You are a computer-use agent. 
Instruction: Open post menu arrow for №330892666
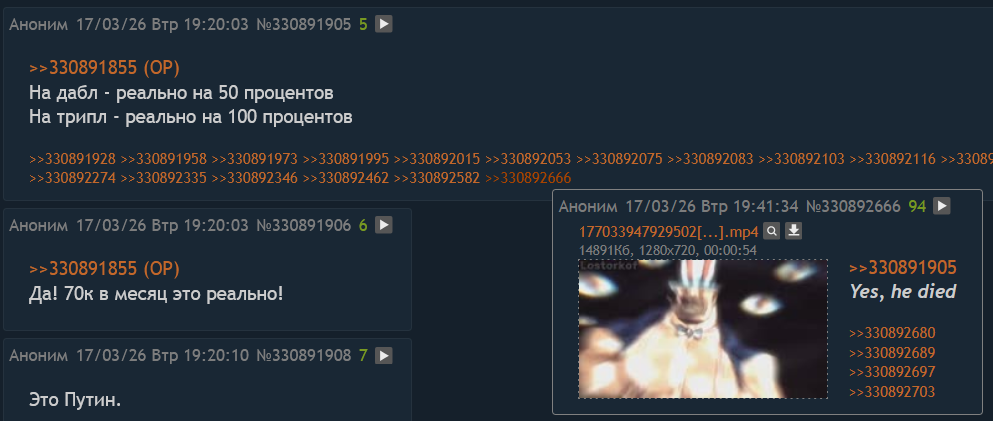tap(942, 206)
